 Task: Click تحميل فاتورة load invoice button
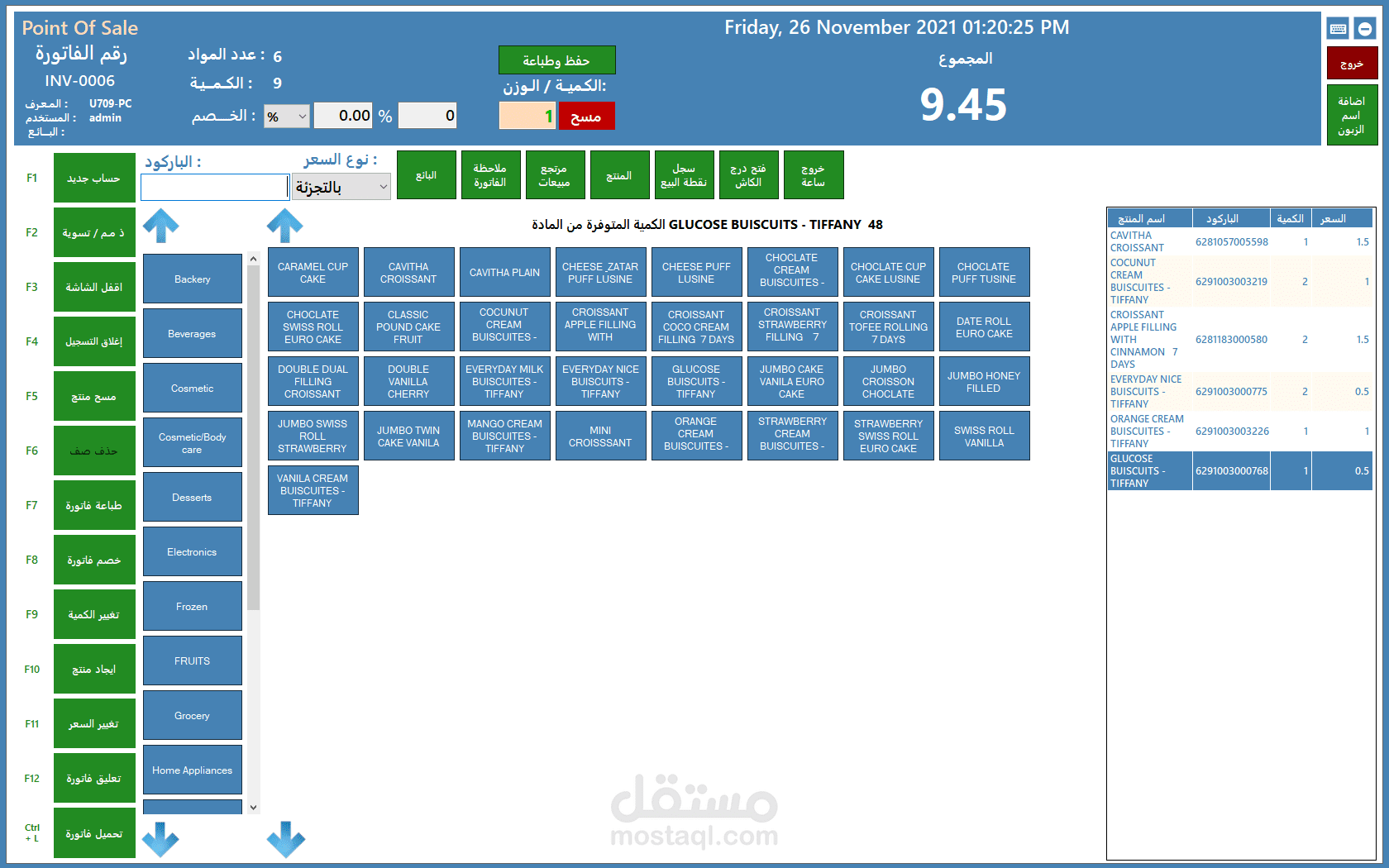(94, 833)
